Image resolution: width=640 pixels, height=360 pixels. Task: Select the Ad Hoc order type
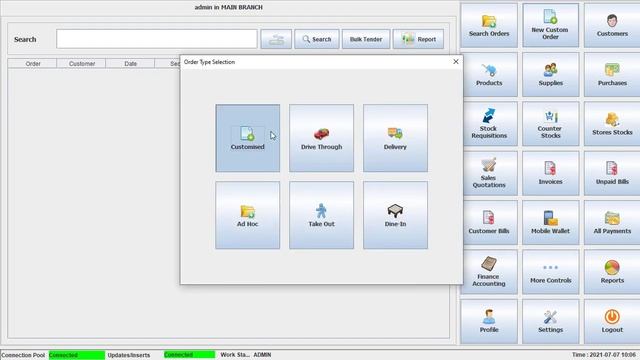pos(247,215)
